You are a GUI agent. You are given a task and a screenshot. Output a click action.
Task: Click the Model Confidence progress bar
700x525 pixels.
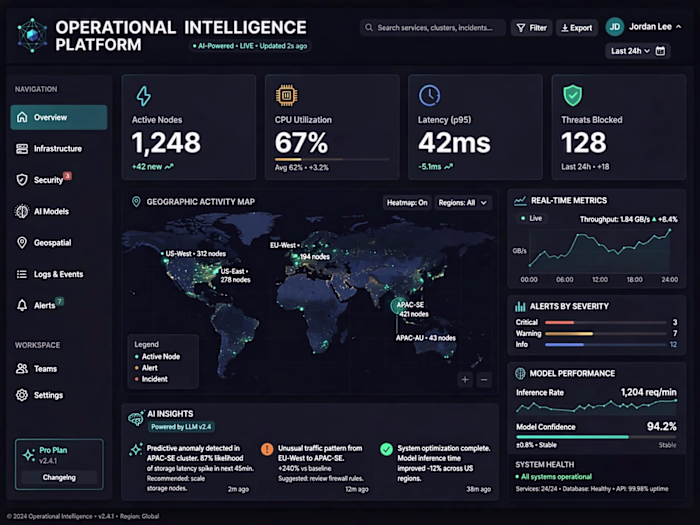coord(596,437)
